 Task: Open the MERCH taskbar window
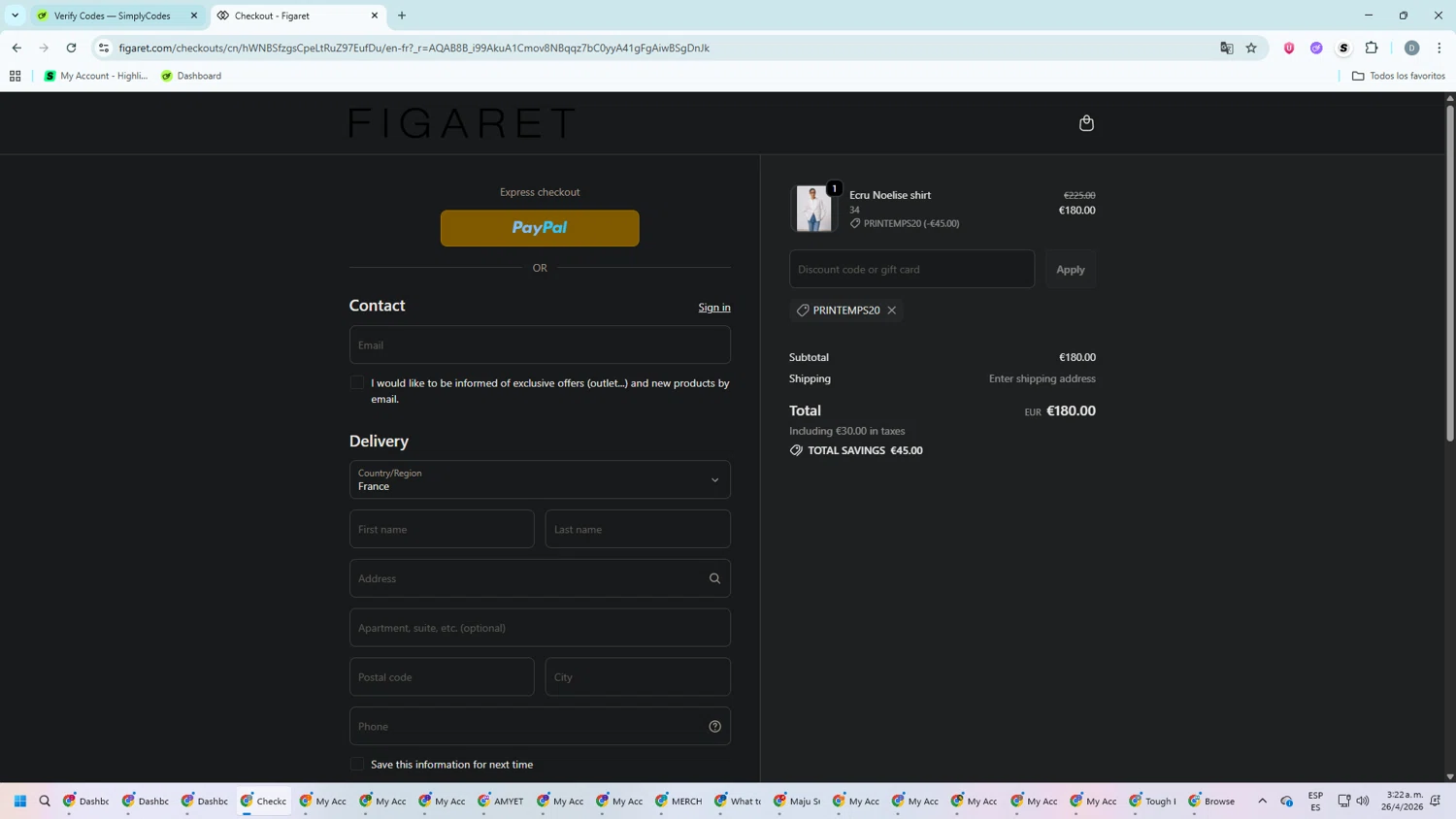[x=678, y=802]
